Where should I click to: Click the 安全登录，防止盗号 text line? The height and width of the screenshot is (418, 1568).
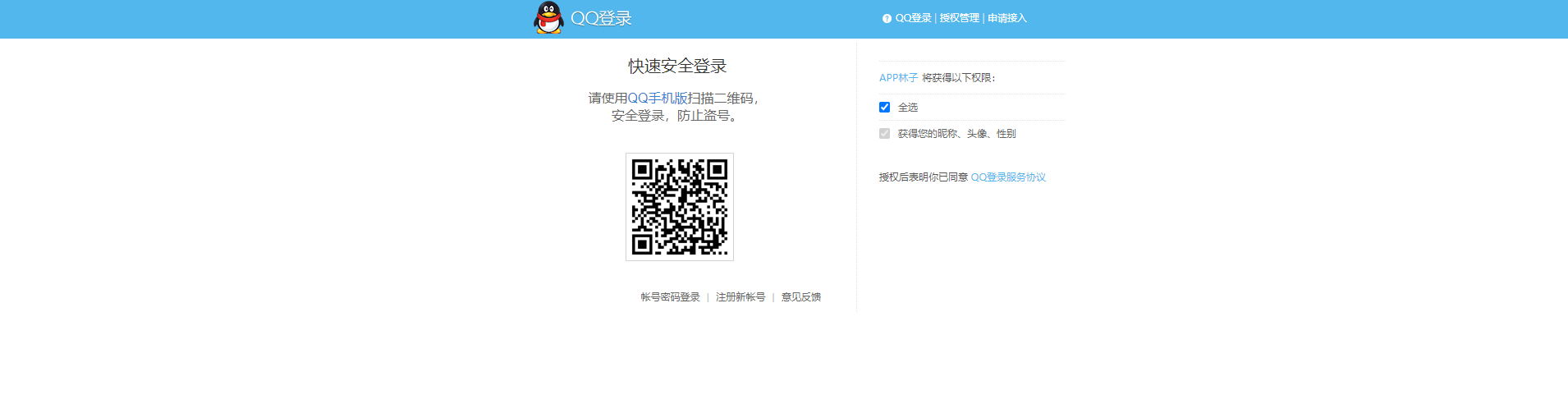[676, 116]
